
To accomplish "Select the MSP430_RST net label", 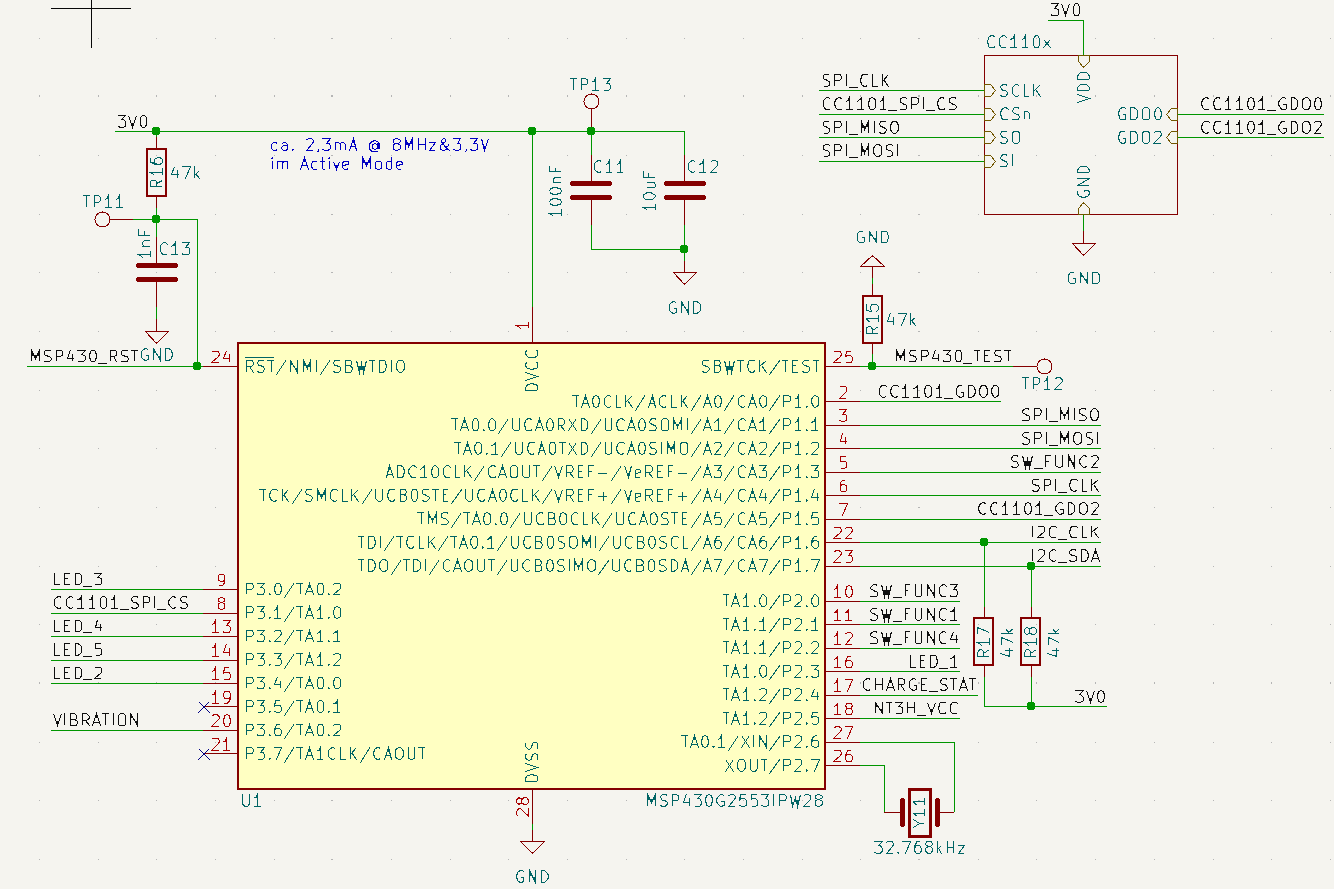I will [x=86, y=355].
